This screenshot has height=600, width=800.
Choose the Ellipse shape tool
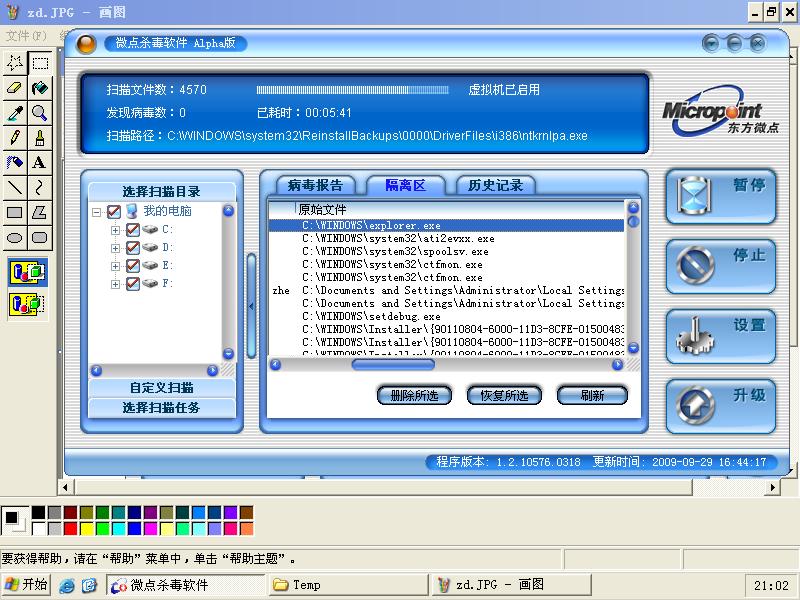tap(15, 238)
